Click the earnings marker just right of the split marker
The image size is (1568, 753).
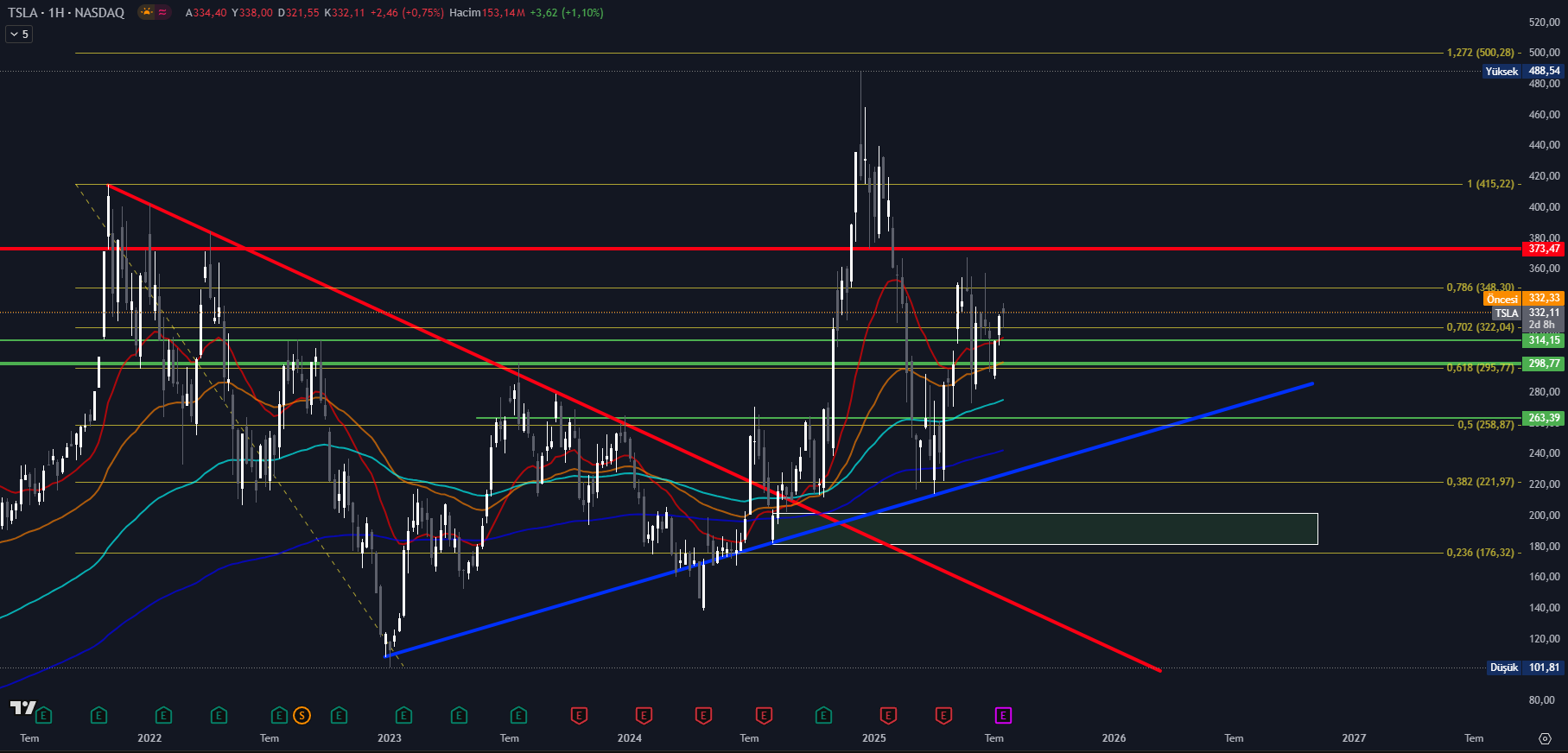pos(339,715)
